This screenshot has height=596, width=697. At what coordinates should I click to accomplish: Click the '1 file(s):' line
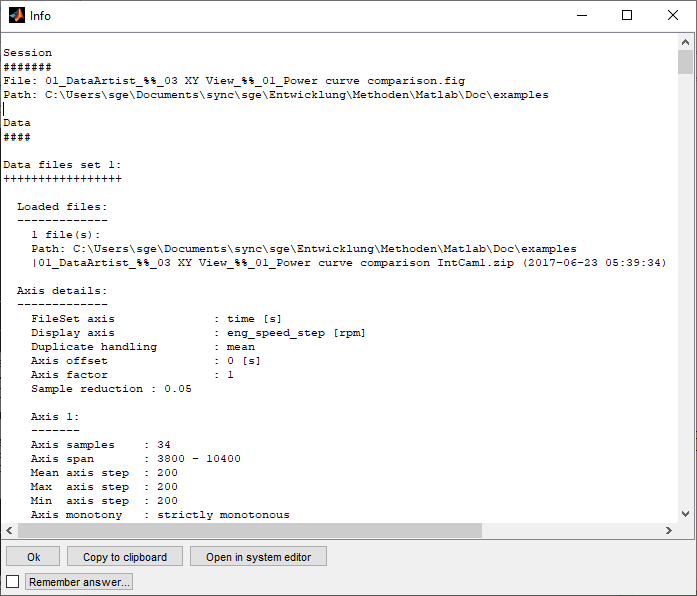(66, 235)
